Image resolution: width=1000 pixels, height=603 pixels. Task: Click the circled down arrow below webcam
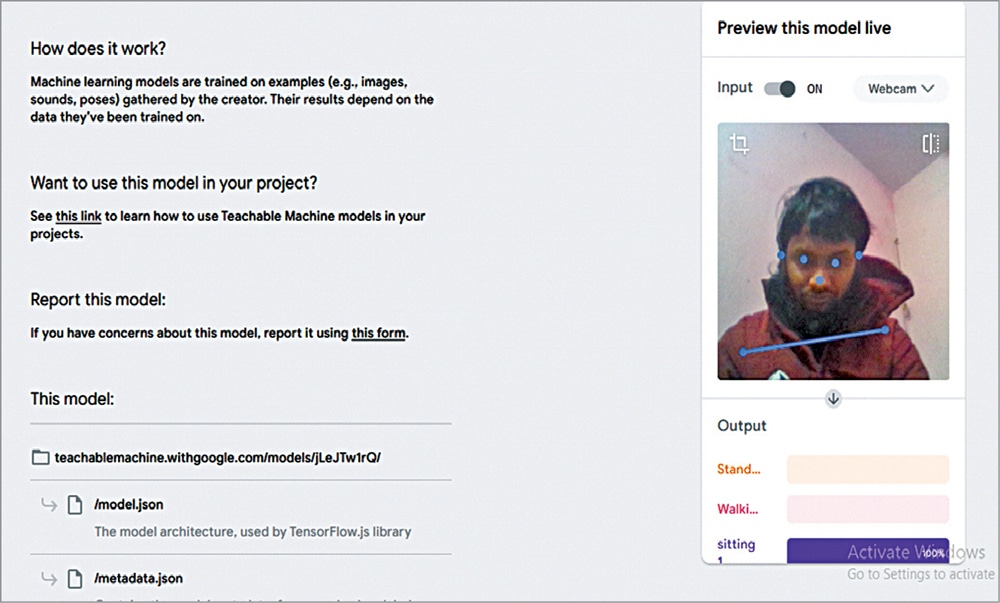pyautogui.click(x=834, y=398)
